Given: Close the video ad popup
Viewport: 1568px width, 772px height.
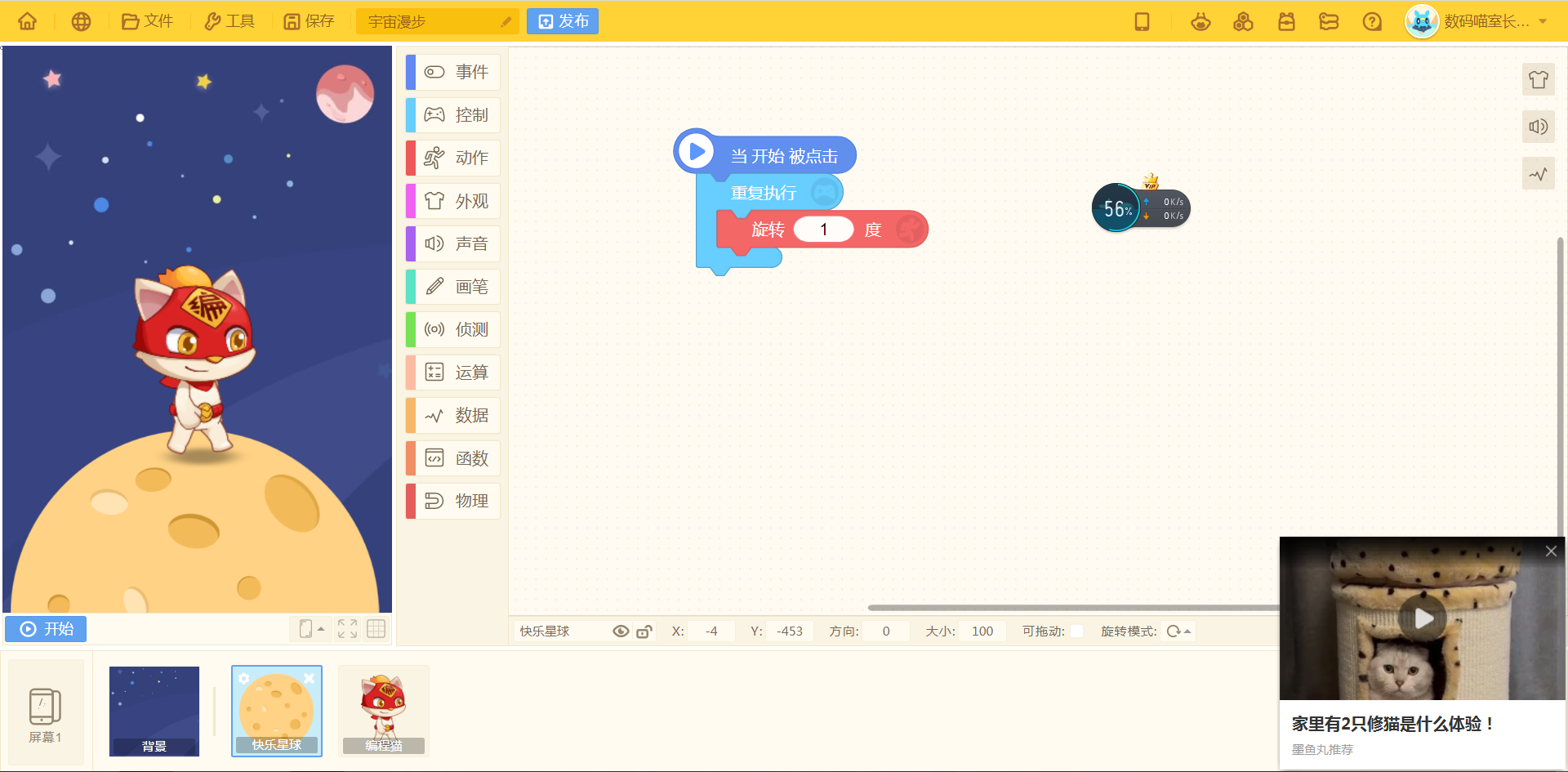Looking at the screenshot, I should [1551, 551].
